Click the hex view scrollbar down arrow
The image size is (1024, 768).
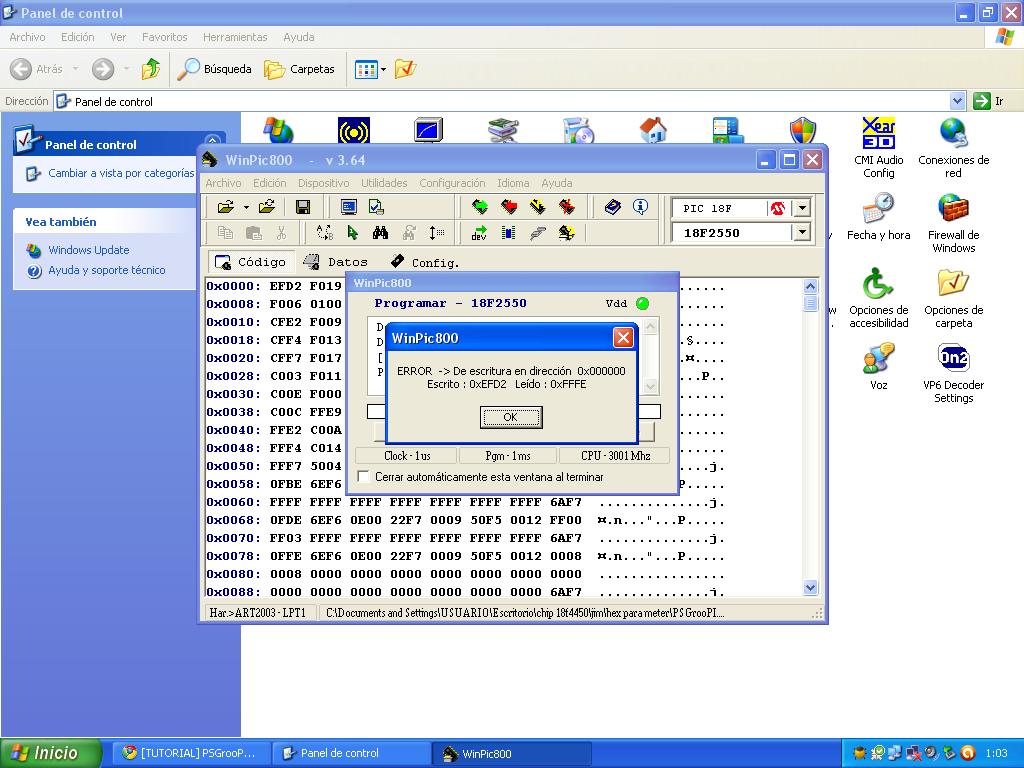click(810, 588)
